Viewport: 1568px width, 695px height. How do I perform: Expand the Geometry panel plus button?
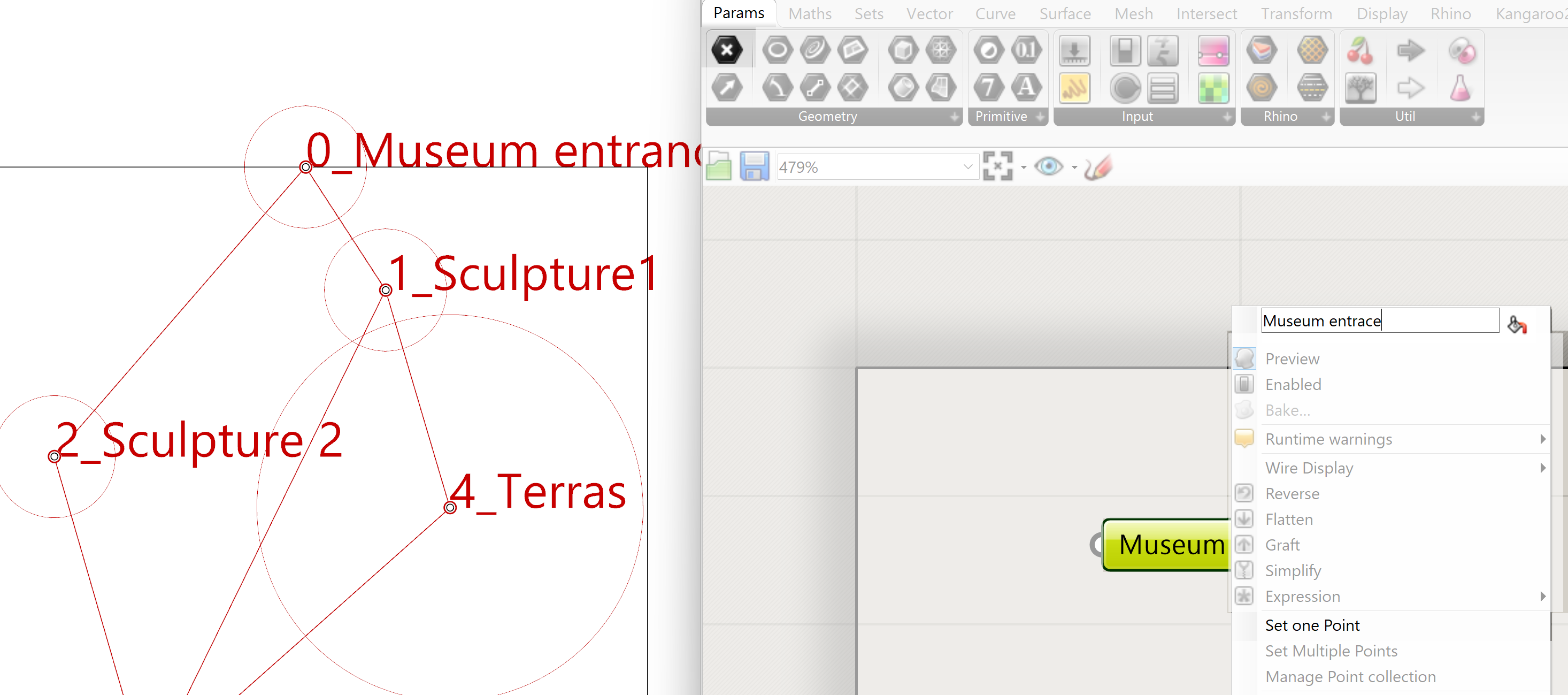point(954,116)
